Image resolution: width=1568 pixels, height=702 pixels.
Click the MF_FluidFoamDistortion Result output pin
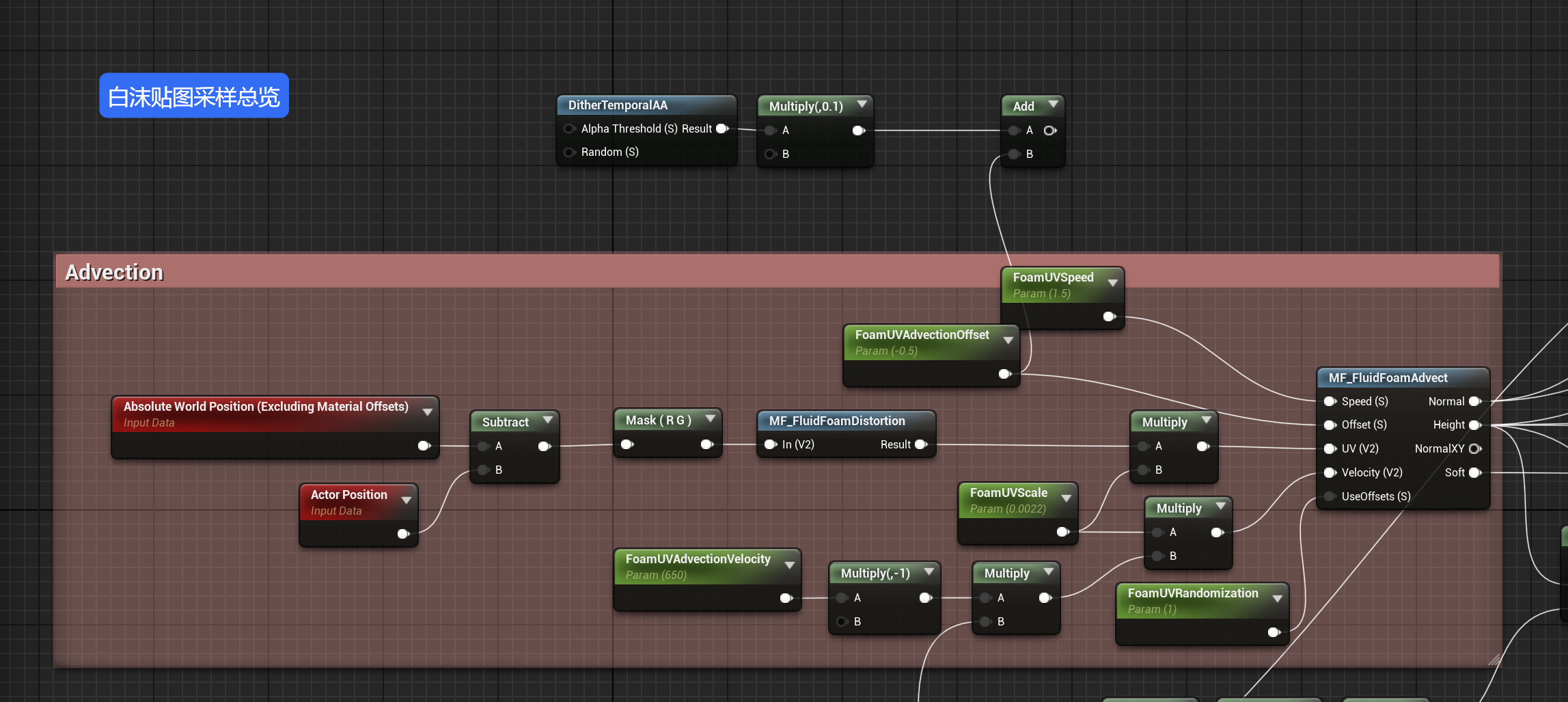click(920, 444)
